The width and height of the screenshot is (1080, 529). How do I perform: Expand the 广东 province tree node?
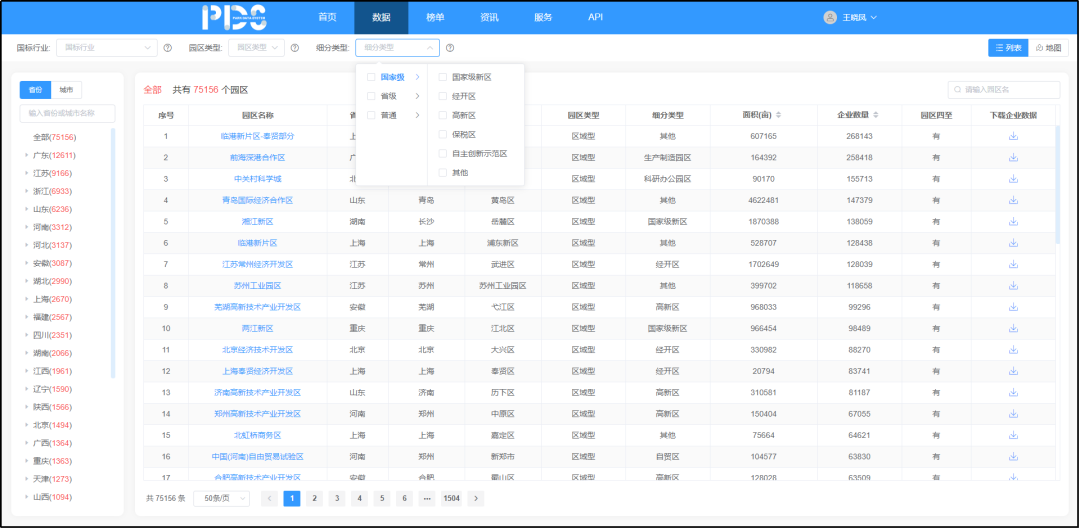pyautogui.click(x=26, y=156)
